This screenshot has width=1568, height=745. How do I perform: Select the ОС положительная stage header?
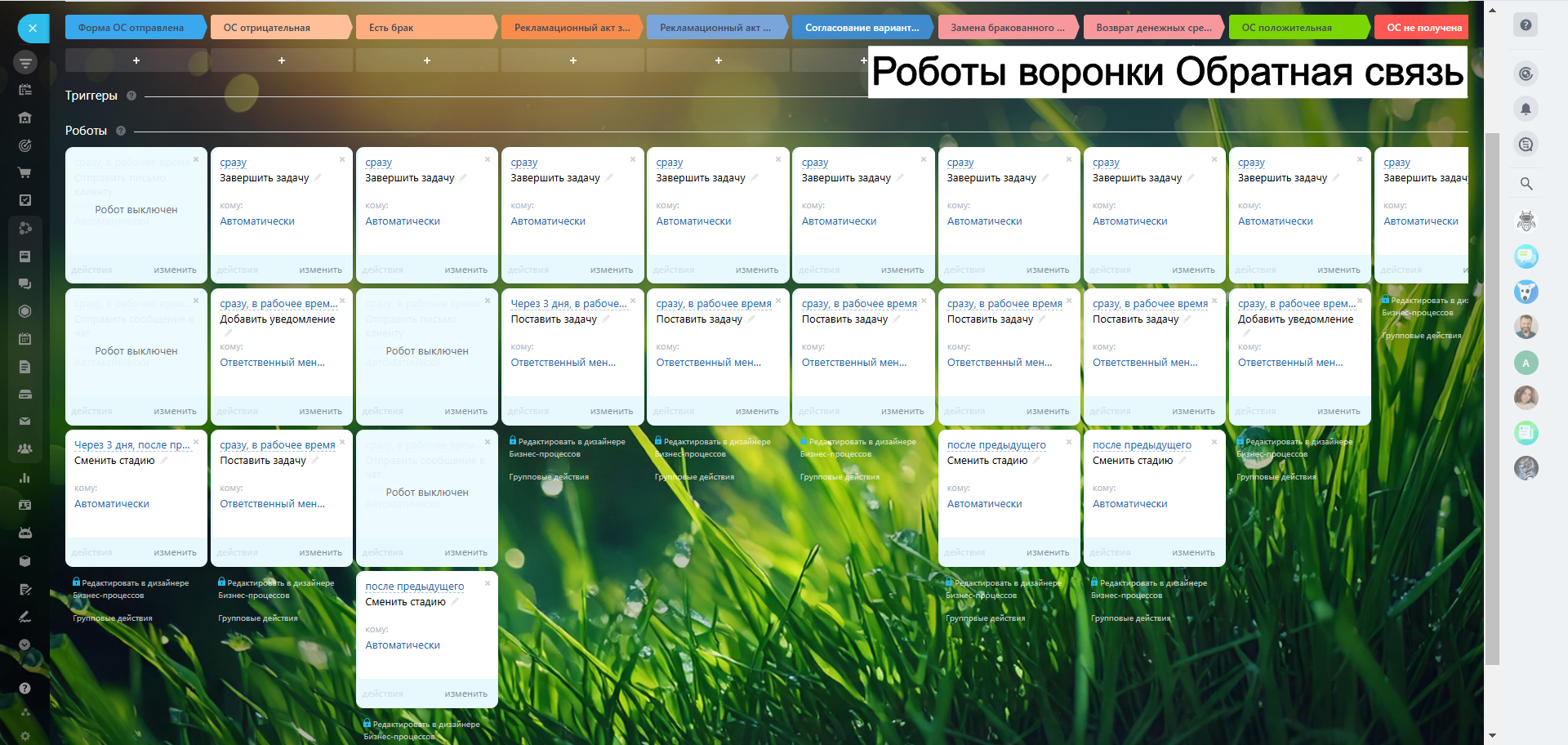click(1297, 28)
